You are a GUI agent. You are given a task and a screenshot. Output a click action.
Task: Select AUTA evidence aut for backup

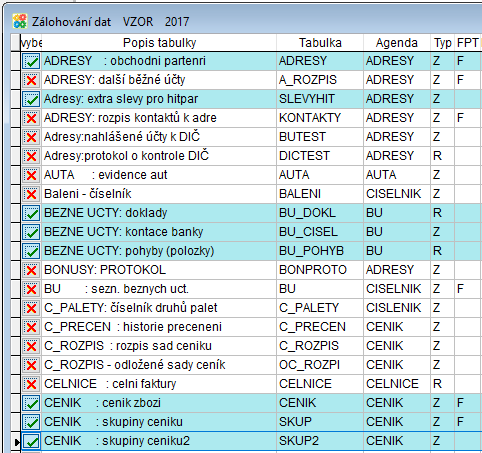(x=31, y=175)
